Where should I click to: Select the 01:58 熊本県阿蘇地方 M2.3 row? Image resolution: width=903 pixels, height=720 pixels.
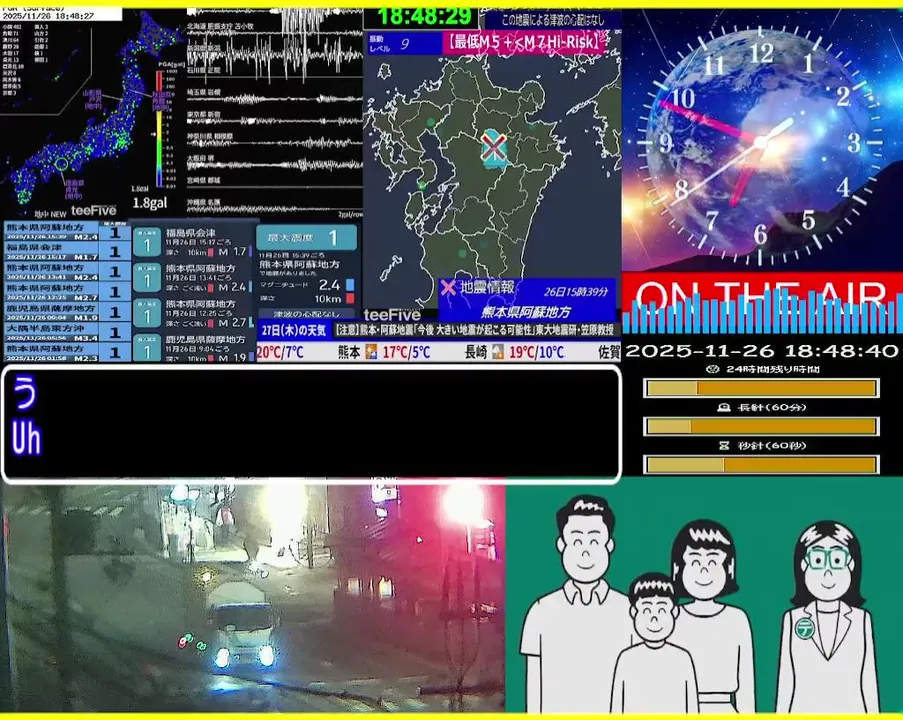pyautogui.click(x=67, y=352)
